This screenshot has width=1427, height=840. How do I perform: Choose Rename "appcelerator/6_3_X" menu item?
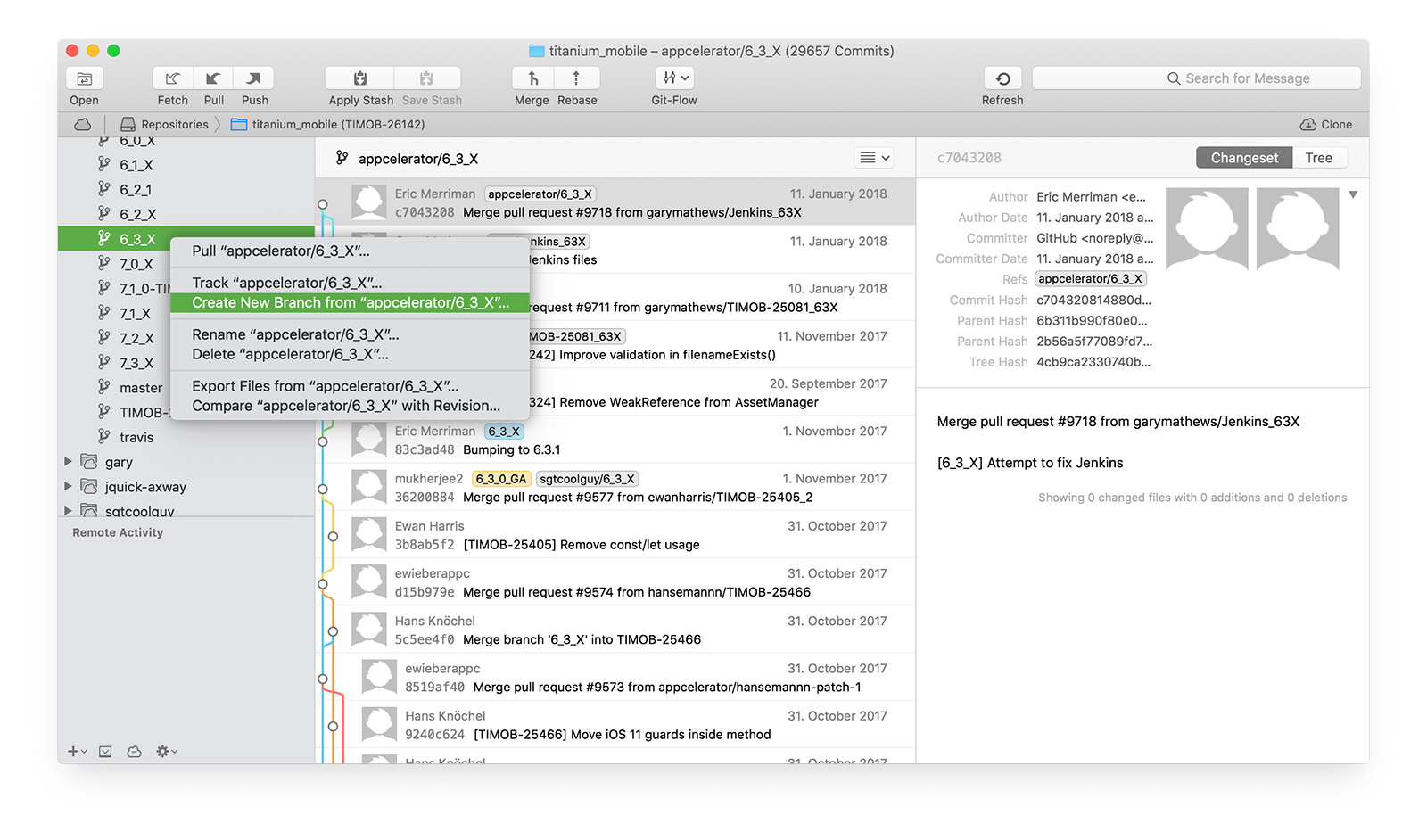tap(350, 335)
